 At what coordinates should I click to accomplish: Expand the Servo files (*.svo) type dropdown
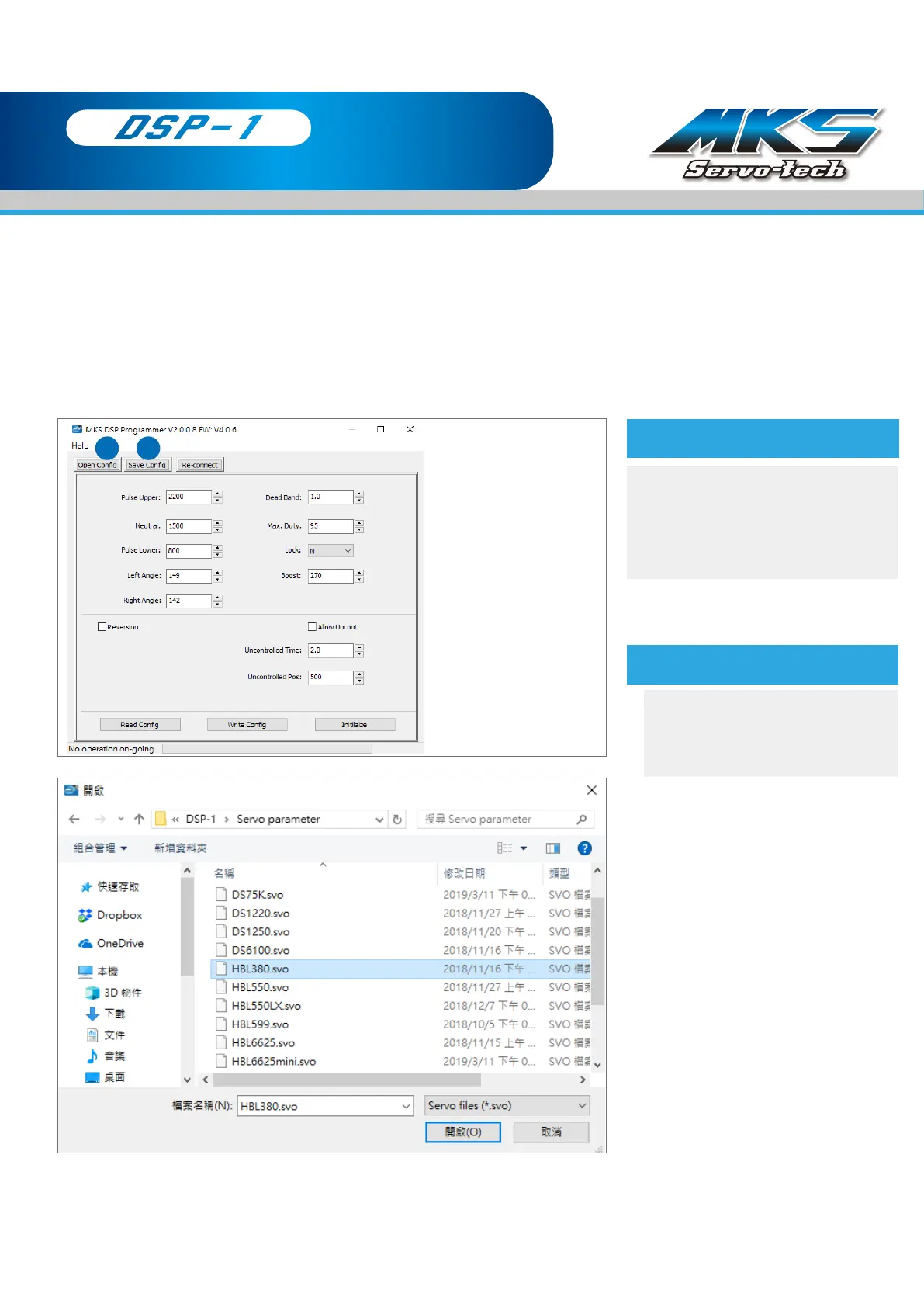click(x=507, y=1106)
